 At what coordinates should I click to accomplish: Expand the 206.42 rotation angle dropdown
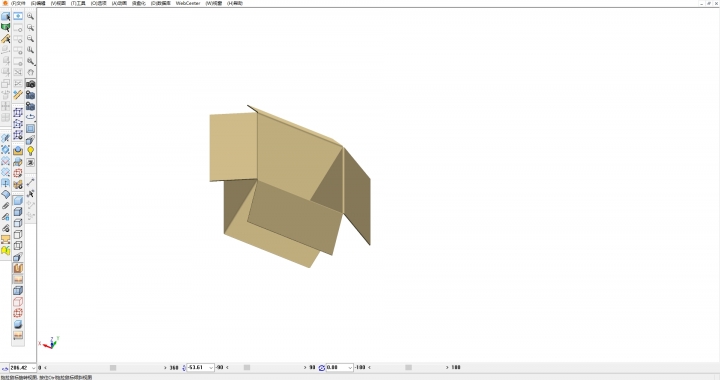pyautogui.click(x=33, y=368)
